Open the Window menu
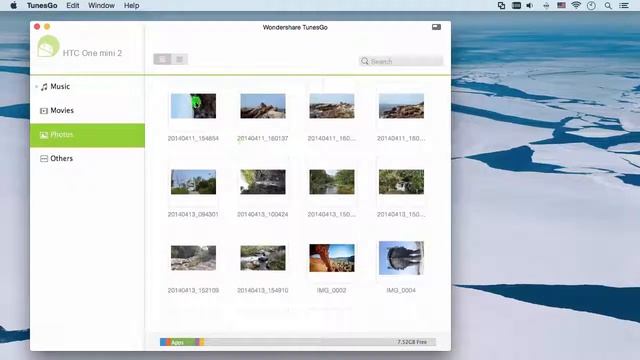Screen dimensions: 640x360 click(x=101, y=6)
